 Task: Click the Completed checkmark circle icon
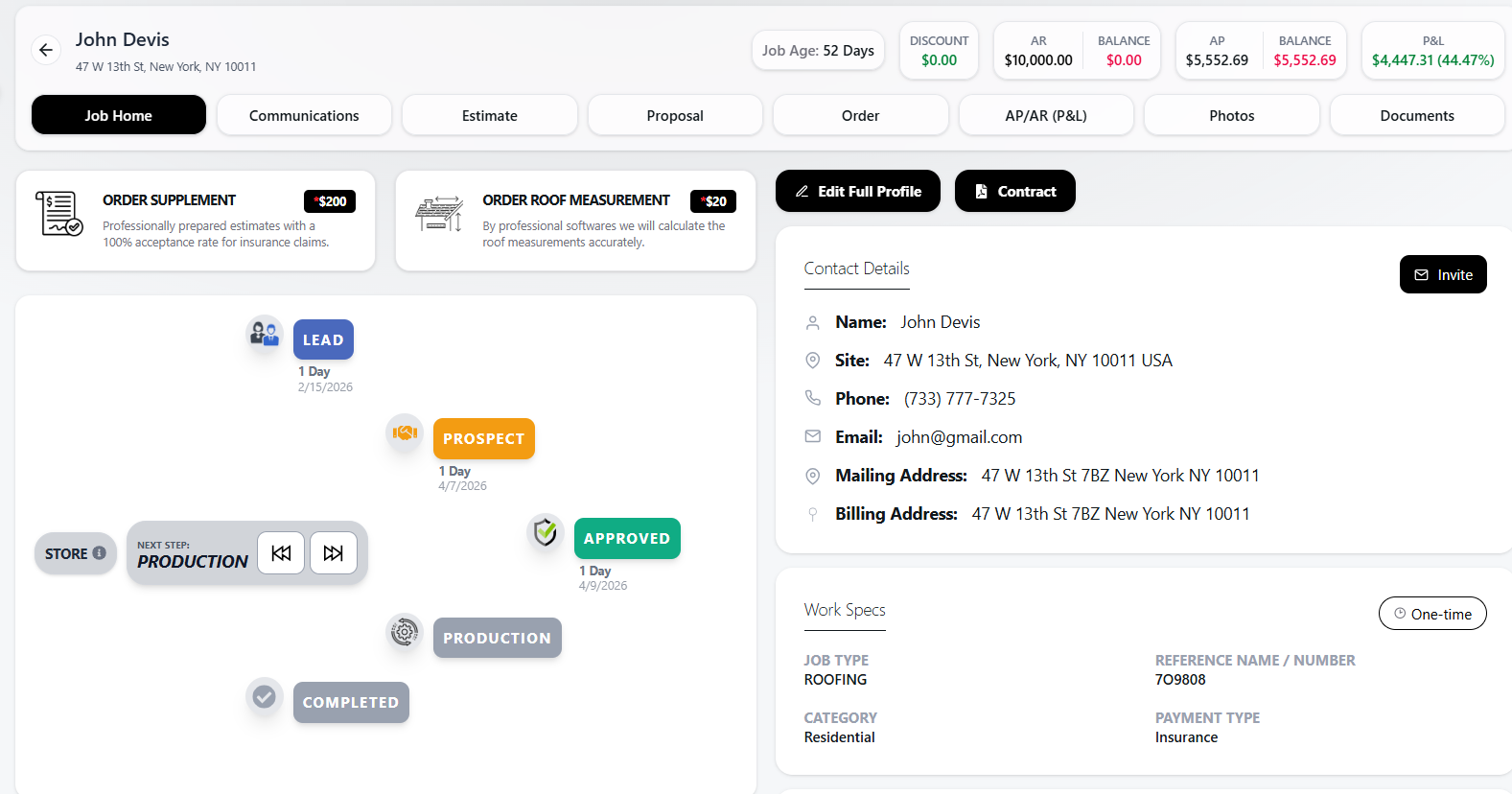(264, 696)
